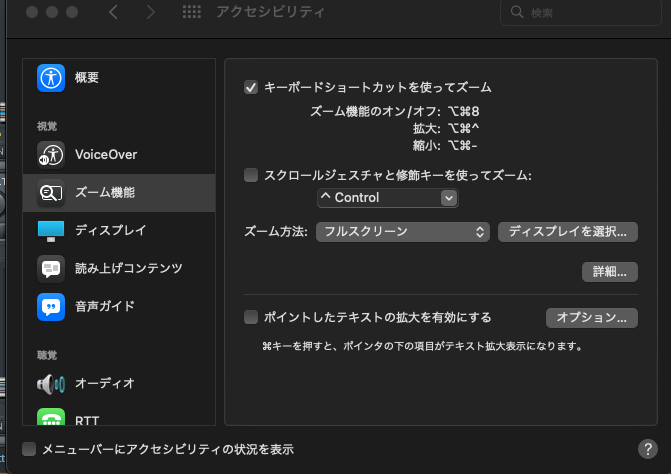This screenshot has height=474, width=671.
Task: Open the オプション... button
Action: click(591, 318)
